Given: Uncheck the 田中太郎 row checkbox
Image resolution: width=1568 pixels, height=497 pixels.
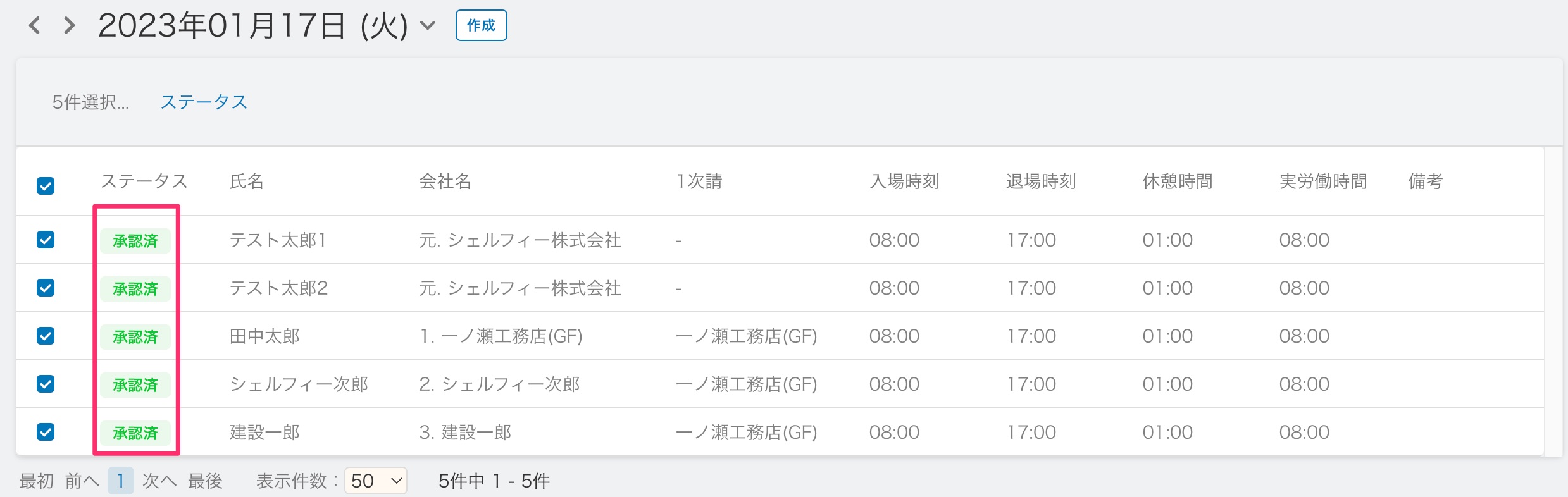Looking at the screenshot, I should coord(46,336).
